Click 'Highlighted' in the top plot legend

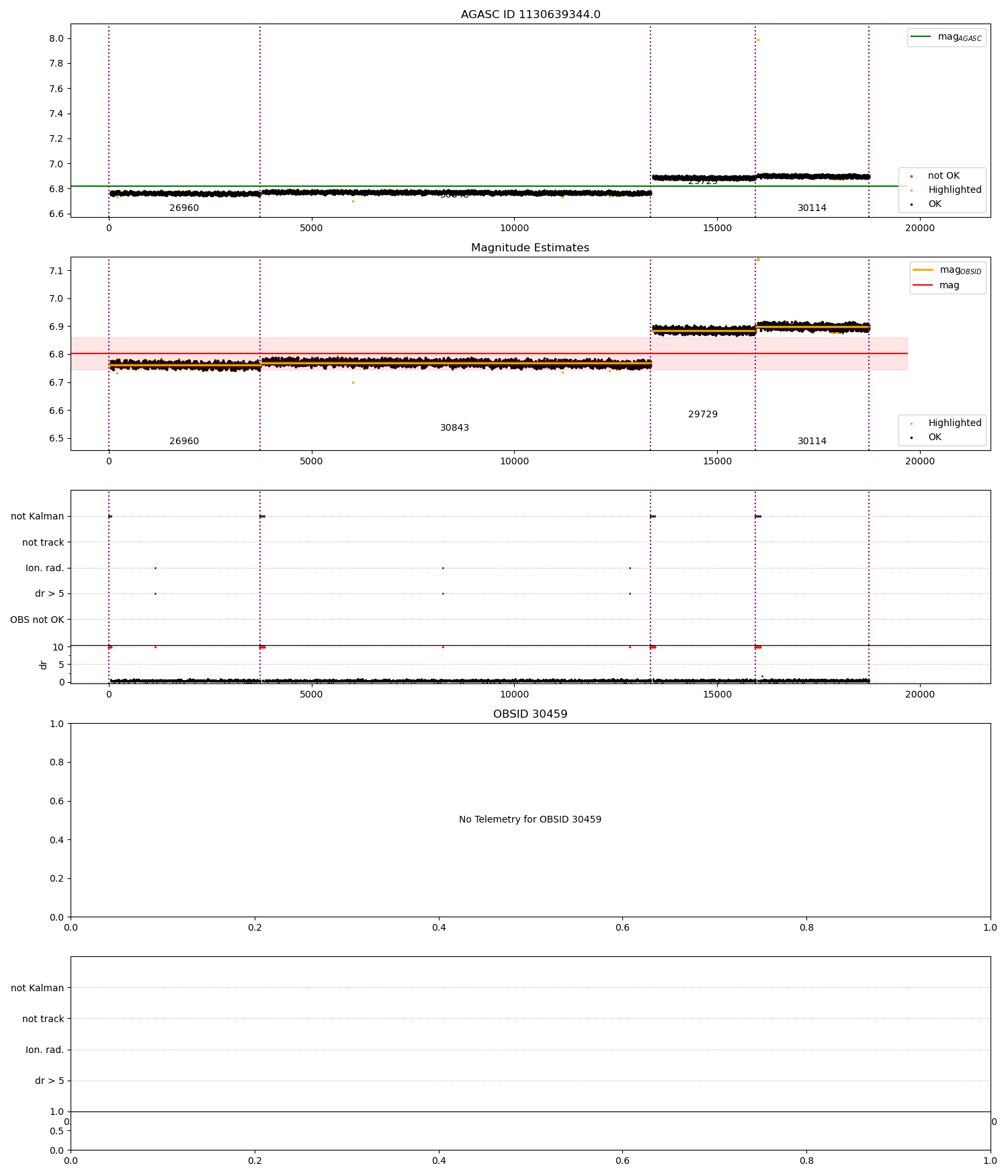[x=954, y=190]
